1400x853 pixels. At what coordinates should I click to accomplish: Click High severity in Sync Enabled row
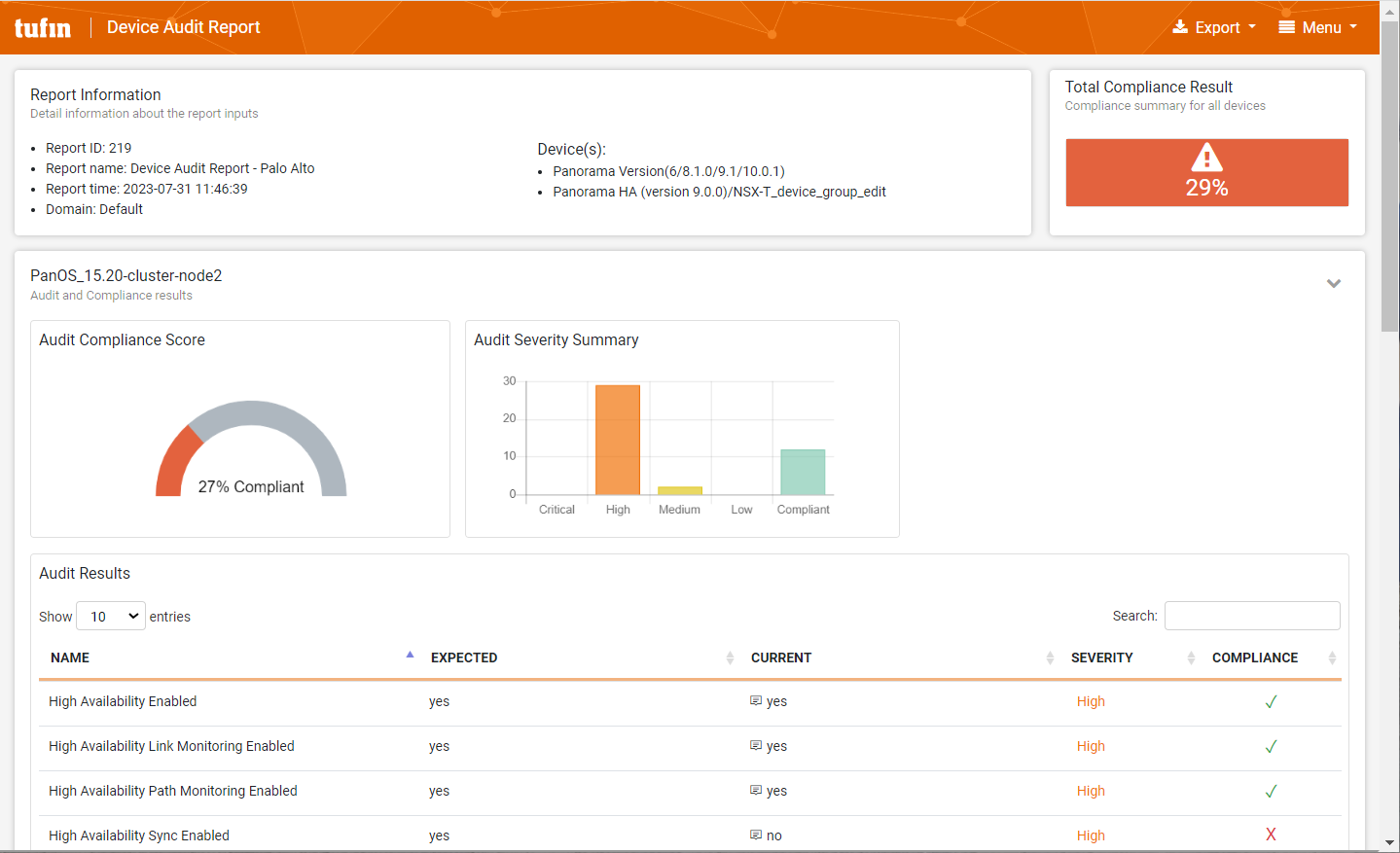click(x=1091, y=835)
